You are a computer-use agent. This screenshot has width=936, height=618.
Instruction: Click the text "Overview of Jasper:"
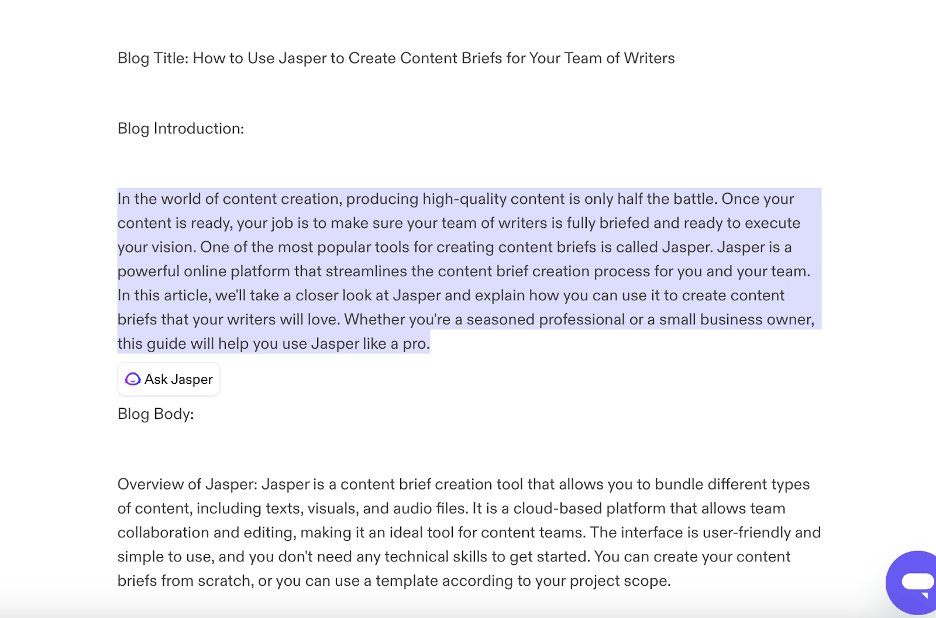pyautogui.click(x=187, y=484)
